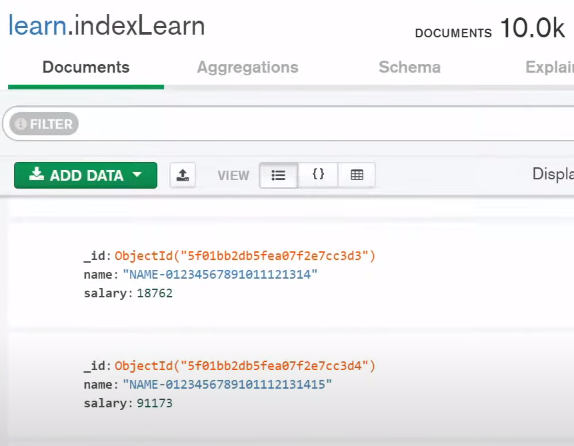Click the documents count 10.0k
The height and width of the screenshot is (446, 574).
532,28
